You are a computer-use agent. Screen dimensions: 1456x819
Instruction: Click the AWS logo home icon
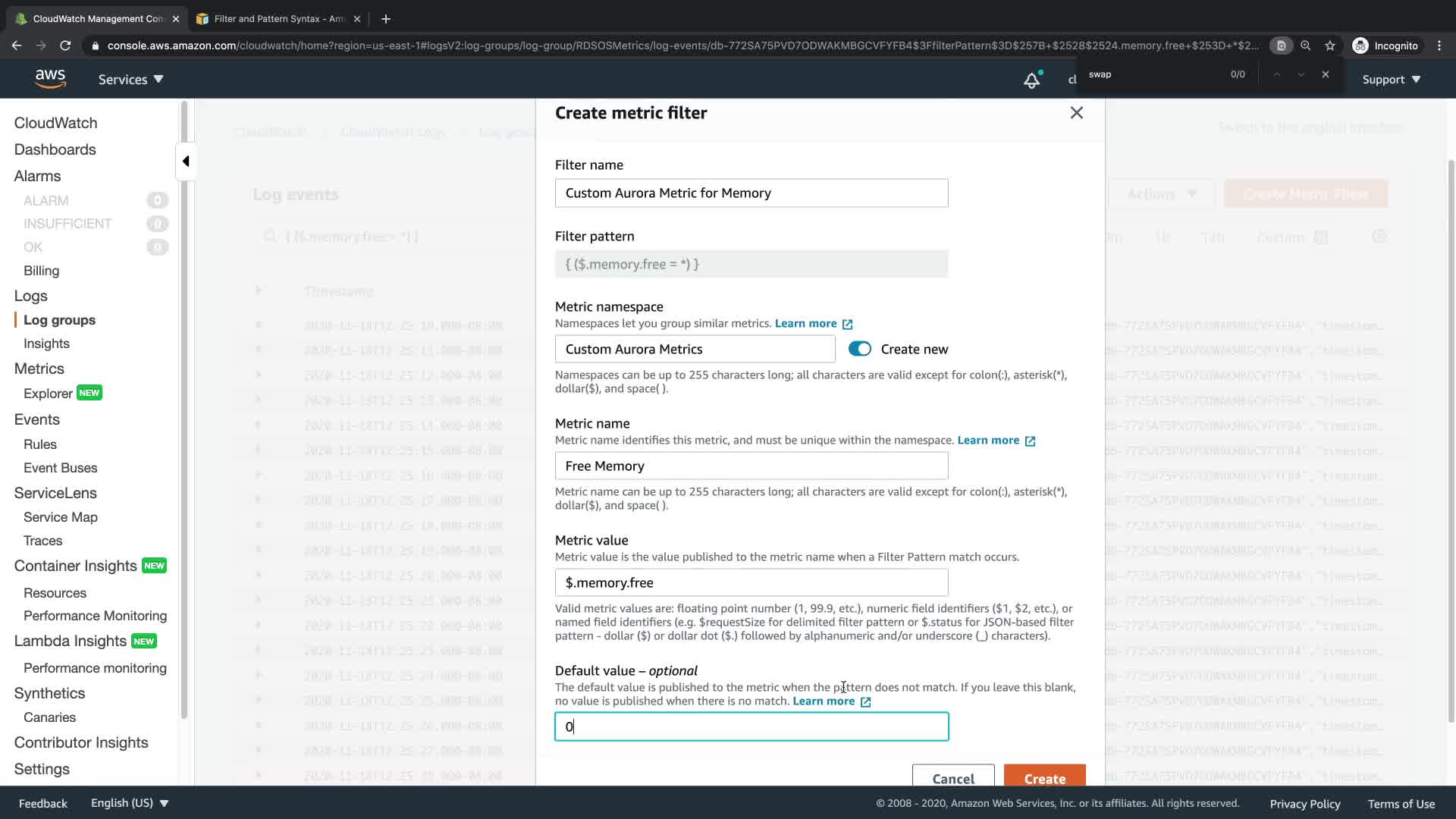50,79
